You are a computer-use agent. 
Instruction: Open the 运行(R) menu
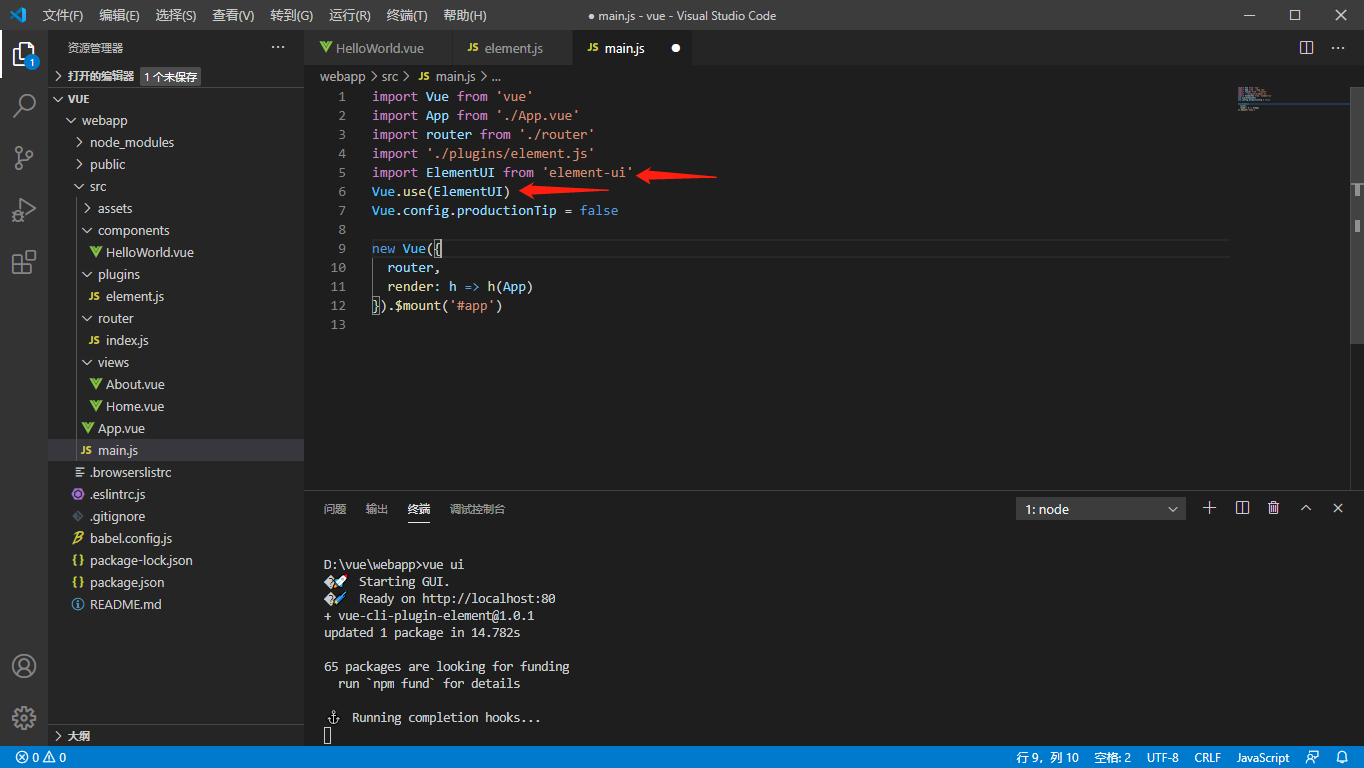pyautogui.click(x=349, y=15)
